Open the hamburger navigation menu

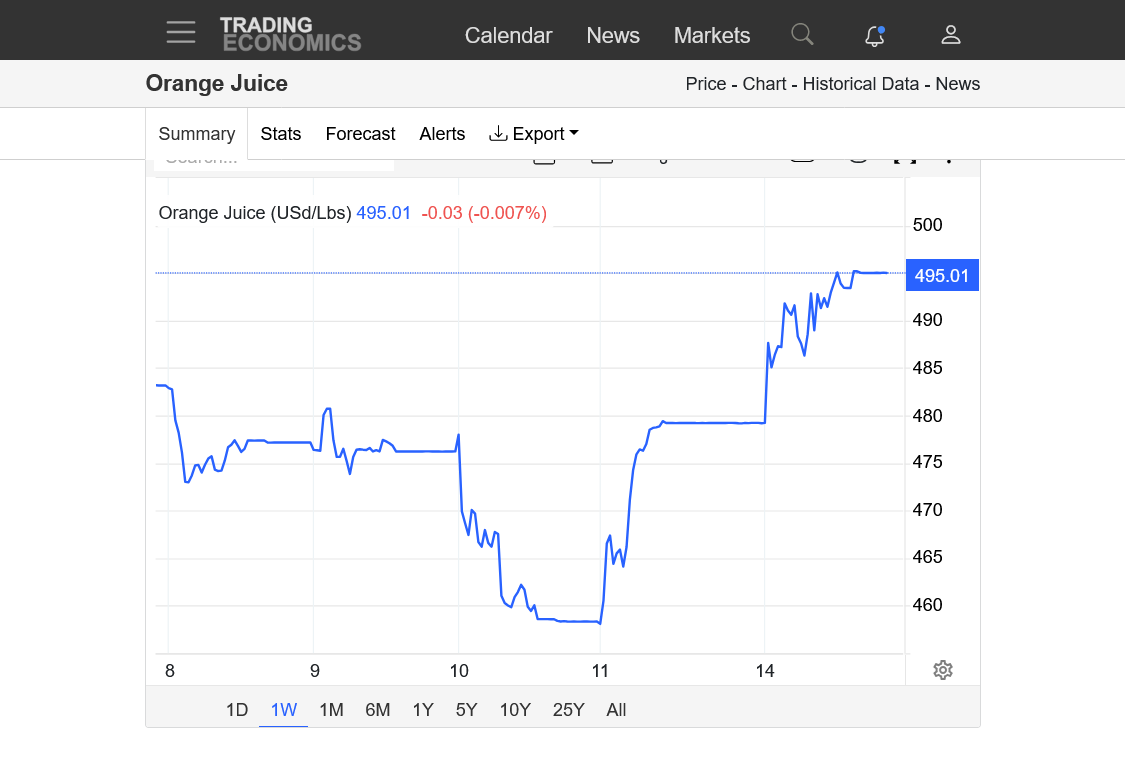[181, 33]
